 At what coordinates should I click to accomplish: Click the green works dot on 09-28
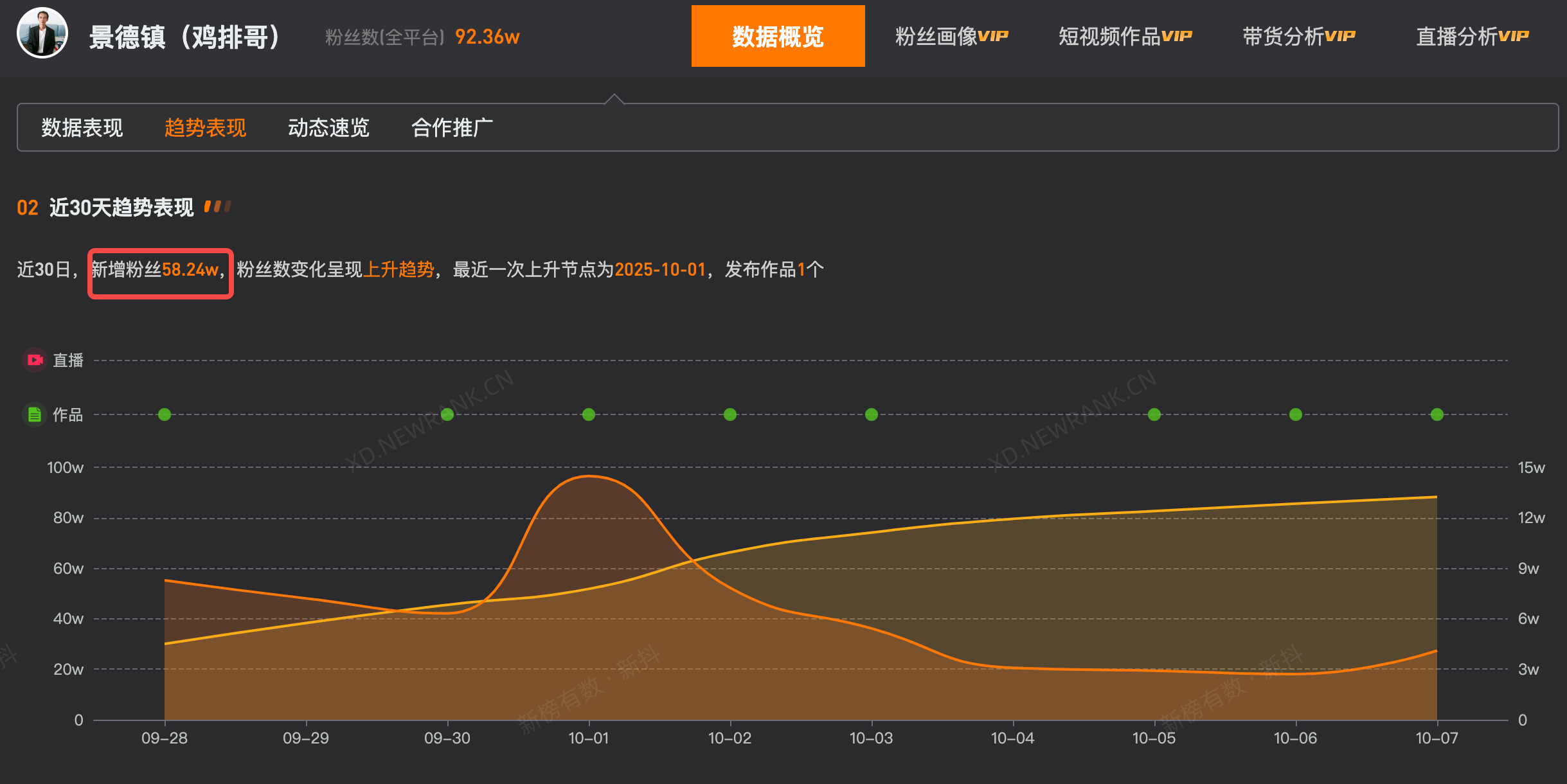point(165,414)
